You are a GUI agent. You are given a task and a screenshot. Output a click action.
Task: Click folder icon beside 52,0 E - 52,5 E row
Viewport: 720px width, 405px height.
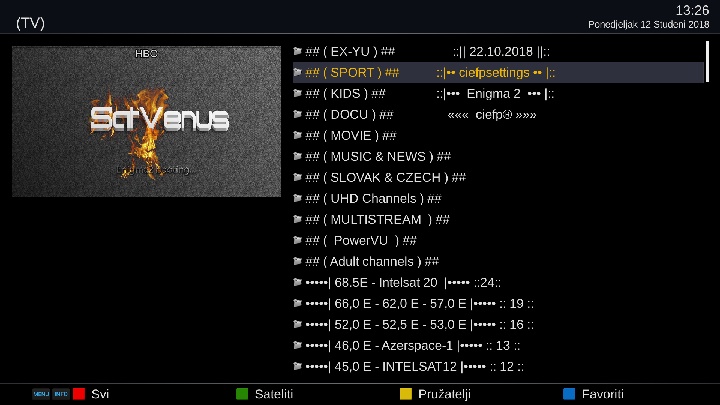[x=298, y=325]
